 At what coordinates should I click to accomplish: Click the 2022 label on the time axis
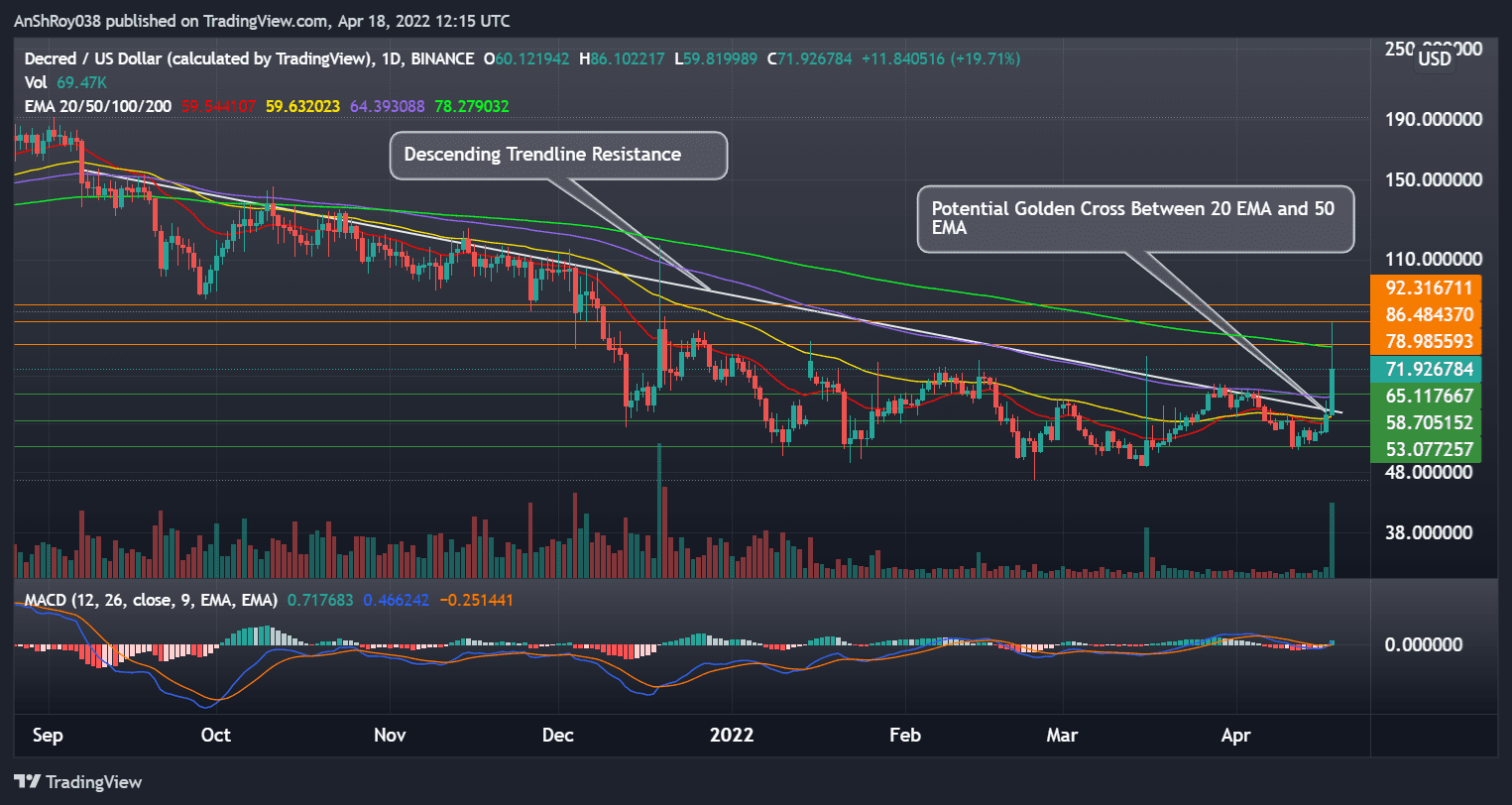click(732, 736)
